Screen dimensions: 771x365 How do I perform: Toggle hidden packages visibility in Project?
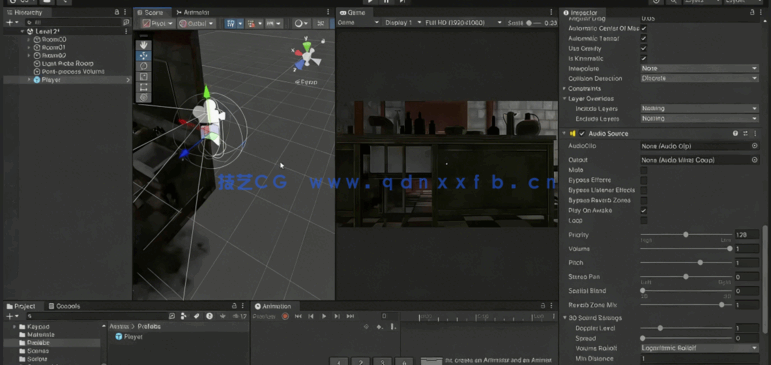pos(240,316)
